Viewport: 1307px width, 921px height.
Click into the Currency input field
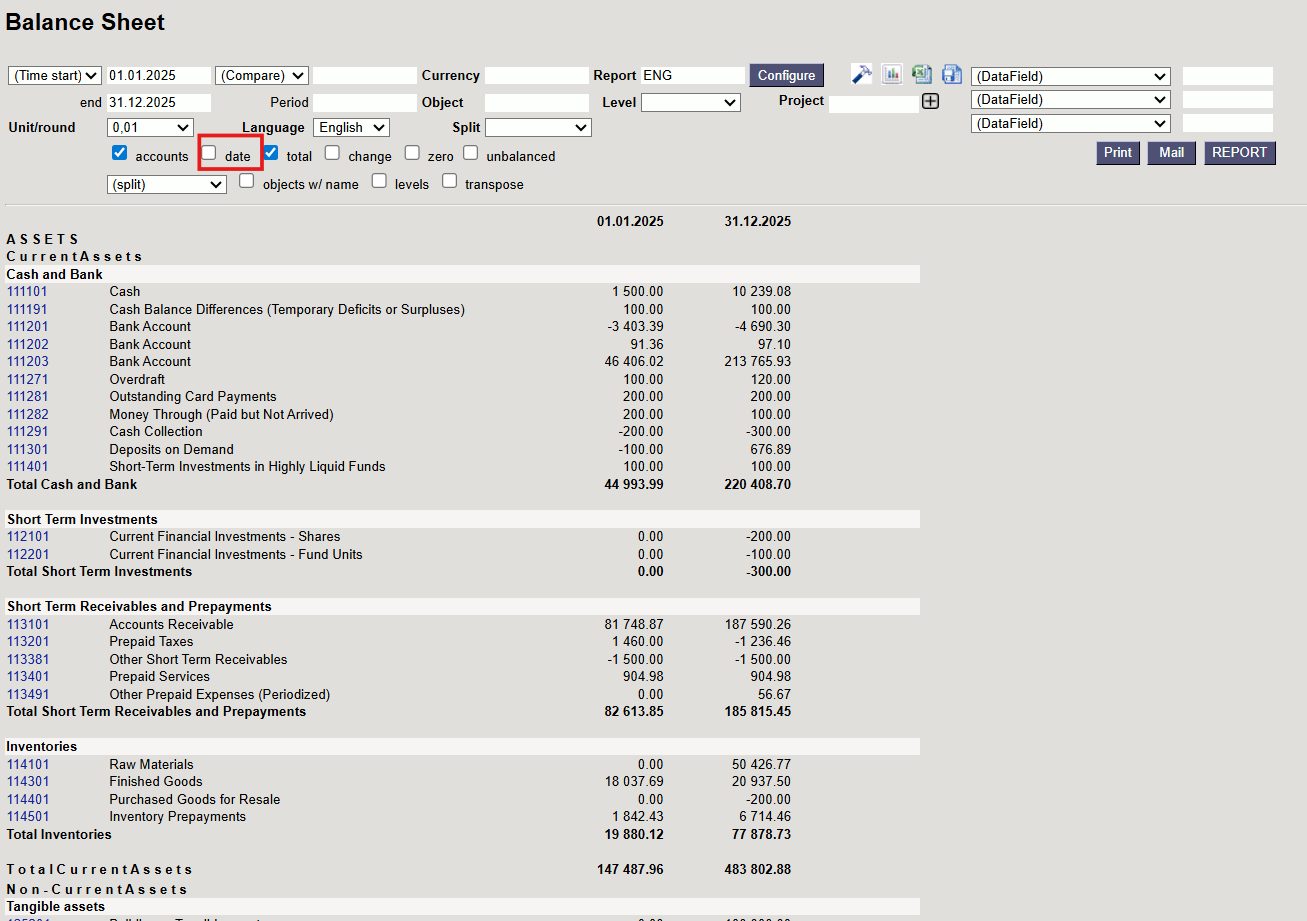tap(537, 76)
